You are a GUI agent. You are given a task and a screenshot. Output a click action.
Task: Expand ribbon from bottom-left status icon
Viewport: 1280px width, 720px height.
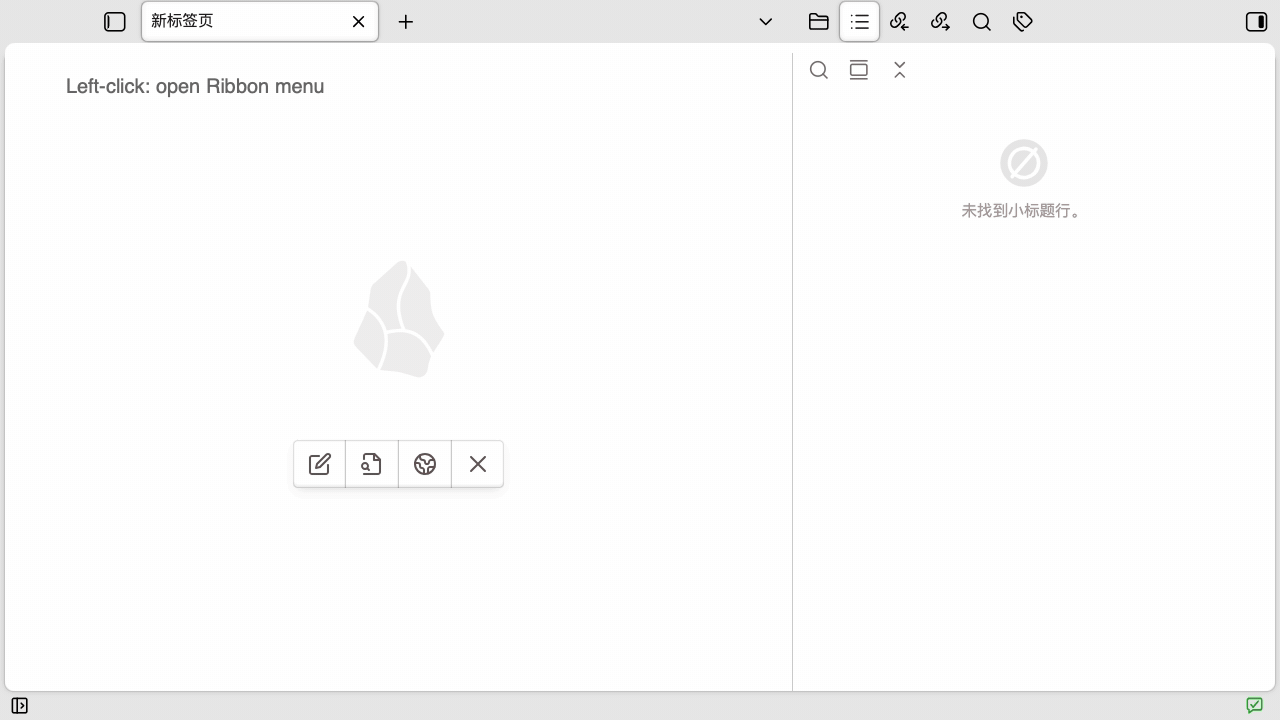pos(20,706)
